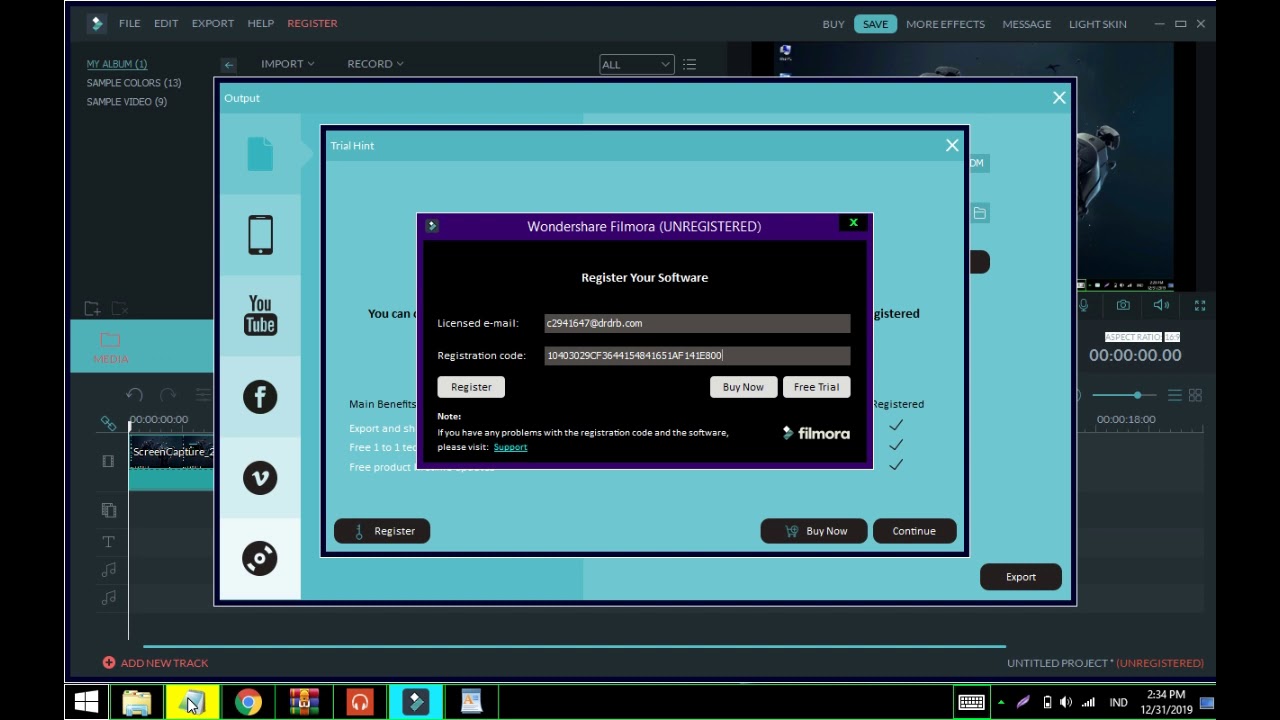Click the Registration code field

(697, 356)
